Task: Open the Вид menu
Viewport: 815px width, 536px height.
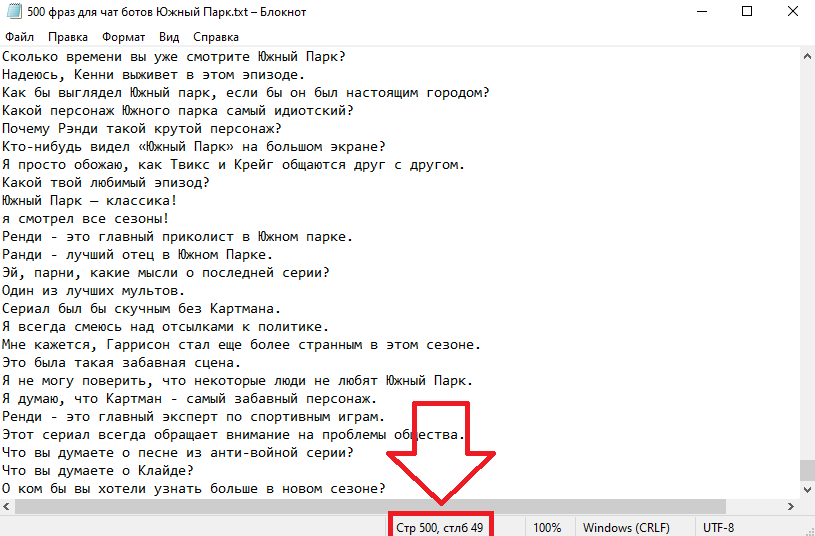Action: [x=169, y=37]
